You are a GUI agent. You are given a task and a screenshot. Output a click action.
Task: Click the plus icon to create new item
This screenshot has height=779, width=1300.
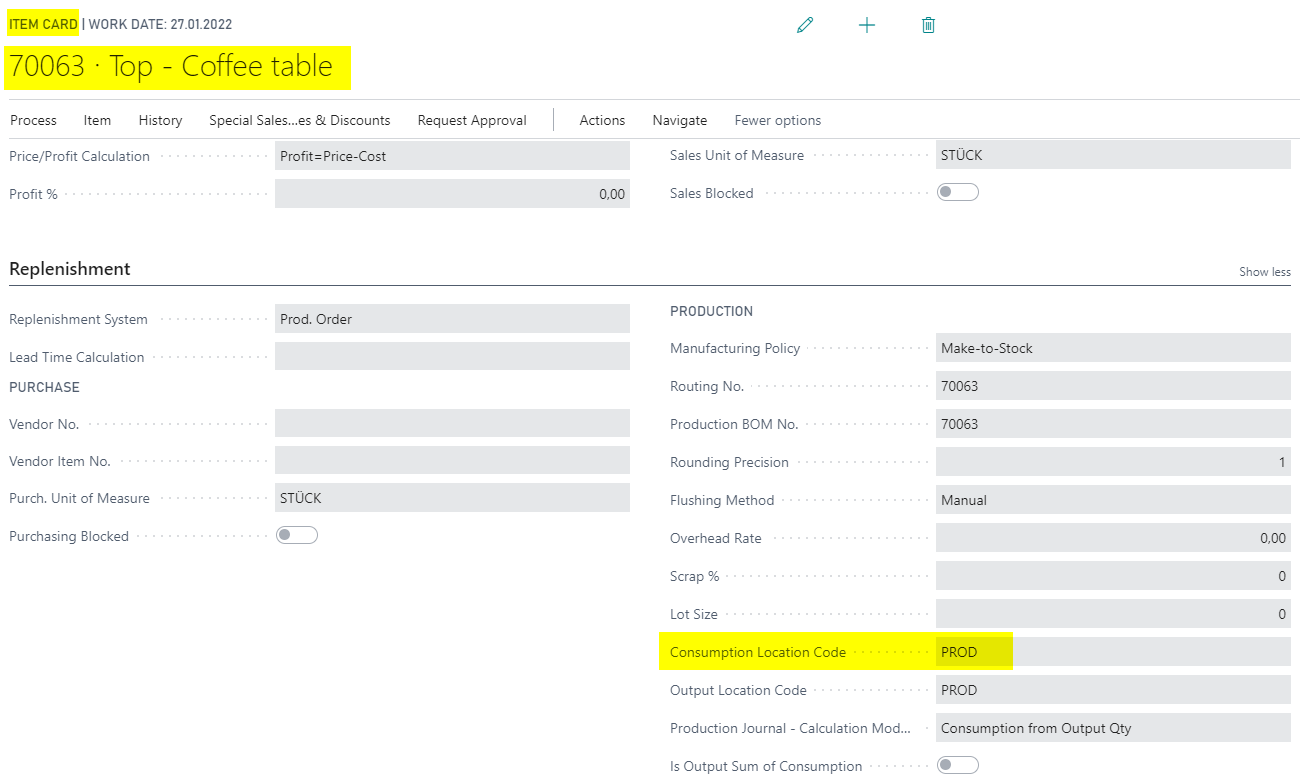(867, 25)
